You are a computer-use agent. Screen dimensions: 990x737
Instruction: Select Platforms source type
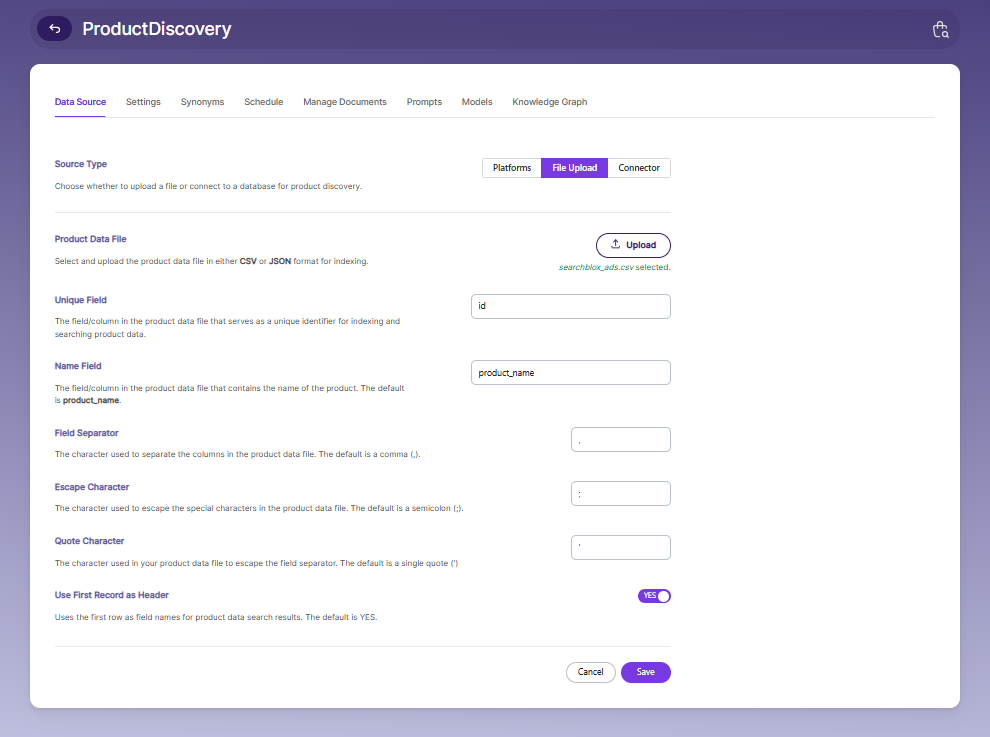point(512,168)
